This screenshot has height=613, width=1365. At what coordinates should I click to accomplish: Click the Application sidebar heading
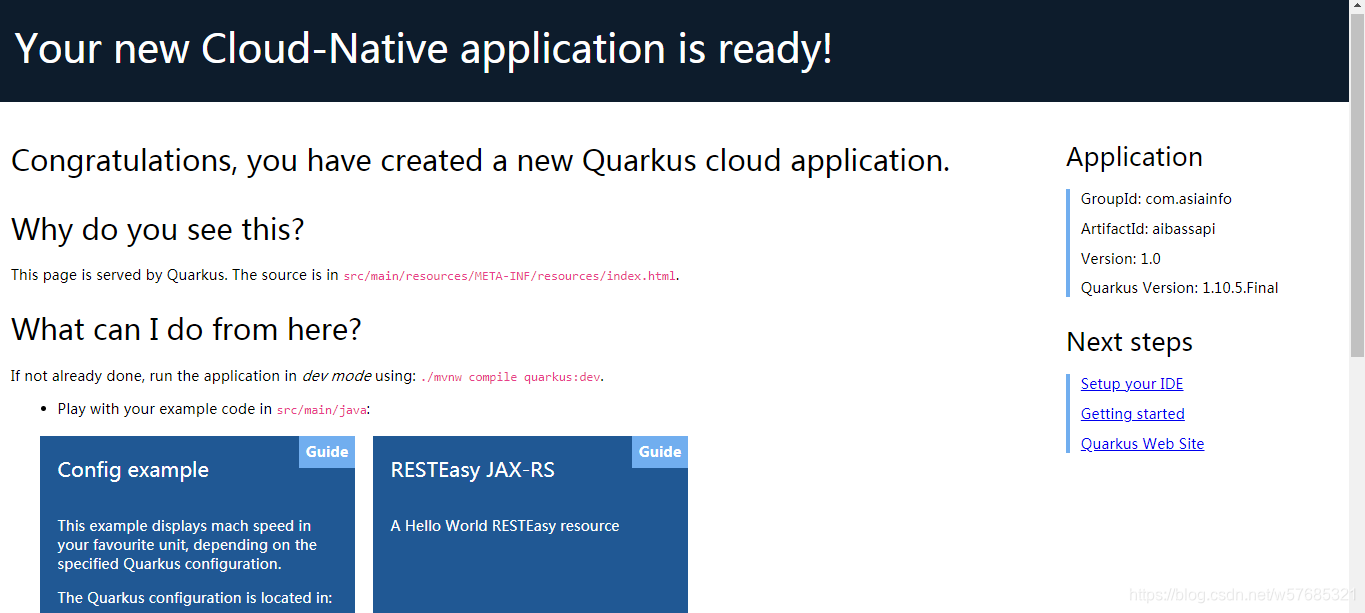pyautogui.click(x=1134, y=157)
